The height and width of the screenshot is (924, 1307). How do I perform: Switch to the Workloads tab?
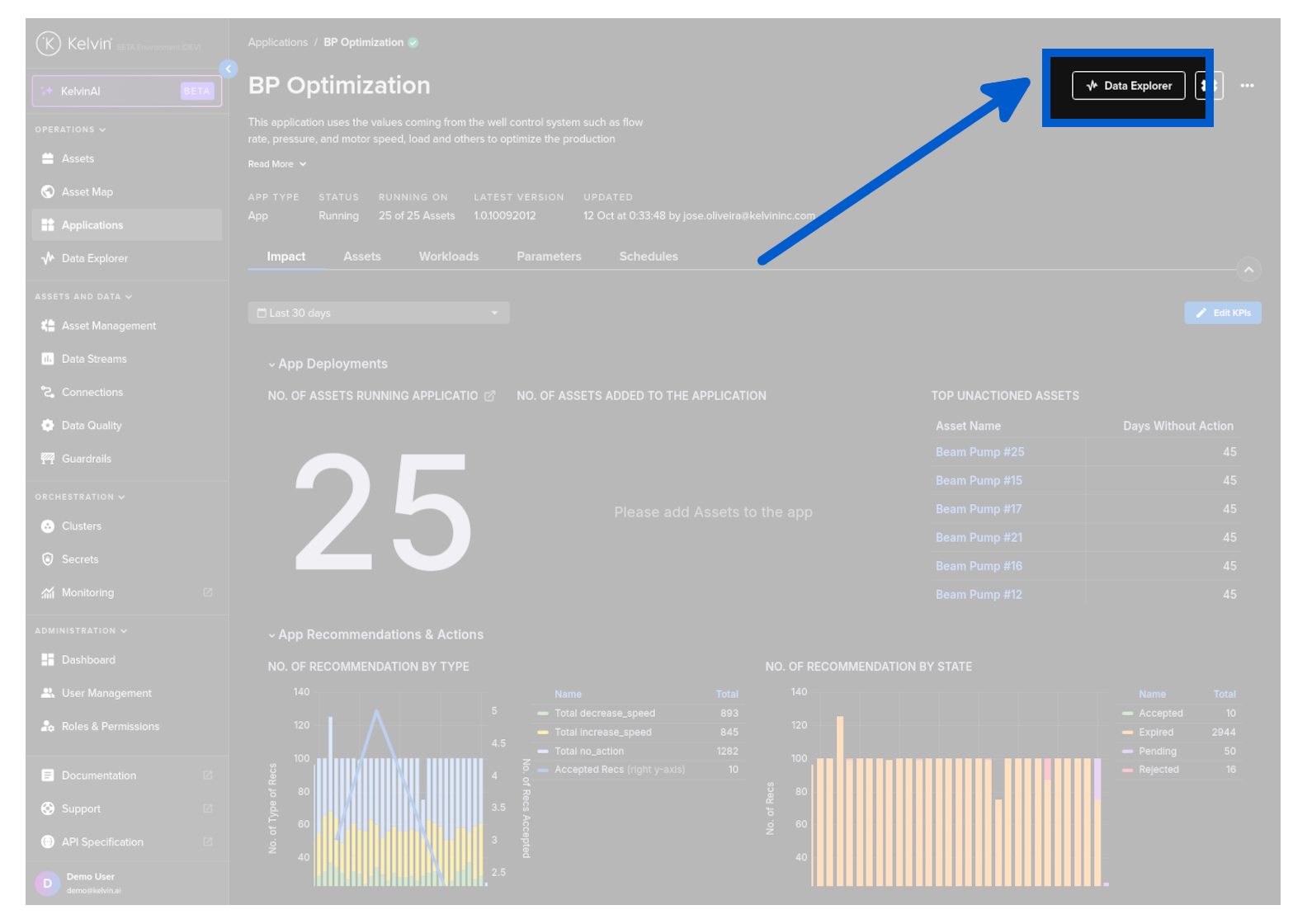448,257
